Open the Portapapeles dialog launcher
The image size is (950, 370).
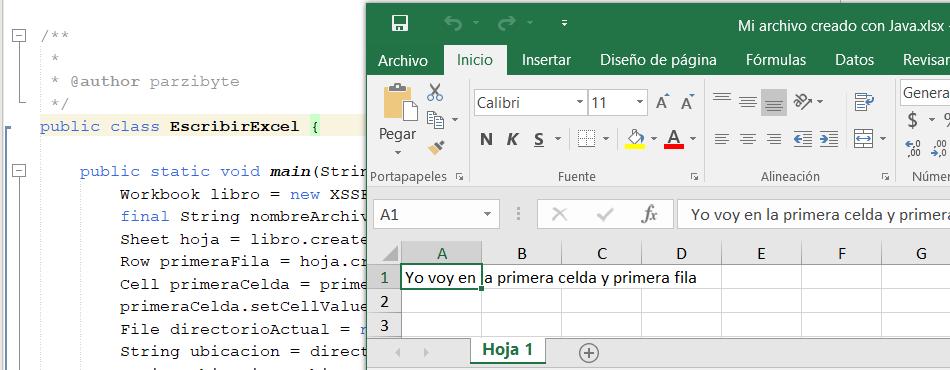[459, 177]
